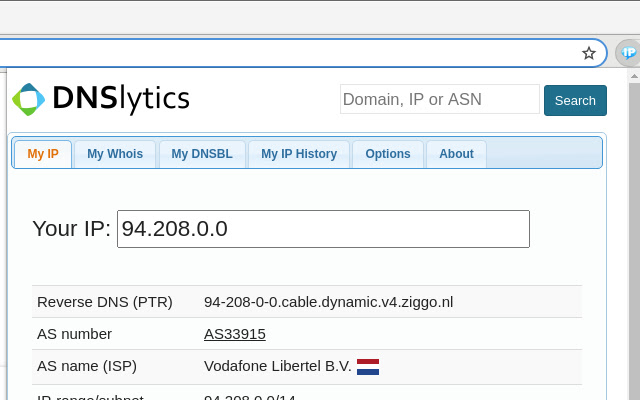
Task: Switch to the My IP tab
Action: [43, 154]
